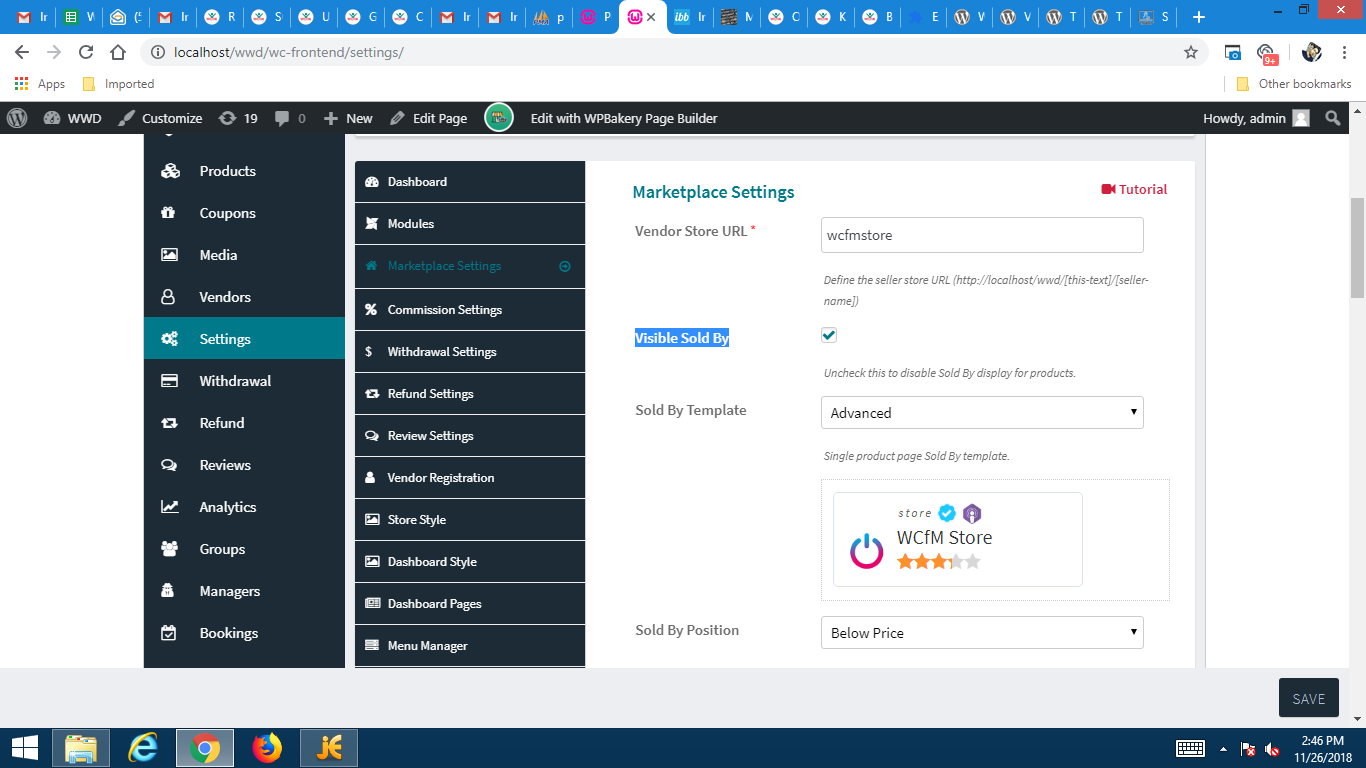Image resolution: width=1366 pixels, height=768 pixels.
Task: Click the Settings gears icon
Action: [x=169, y=339]
